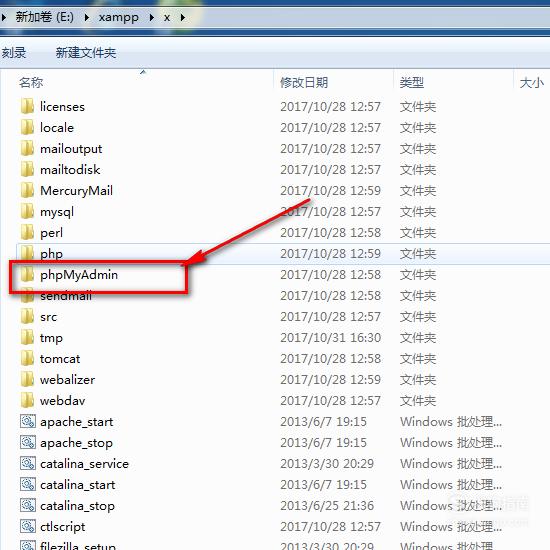
Task: Select the tomcat folder icon
Action: pos(27,358)
